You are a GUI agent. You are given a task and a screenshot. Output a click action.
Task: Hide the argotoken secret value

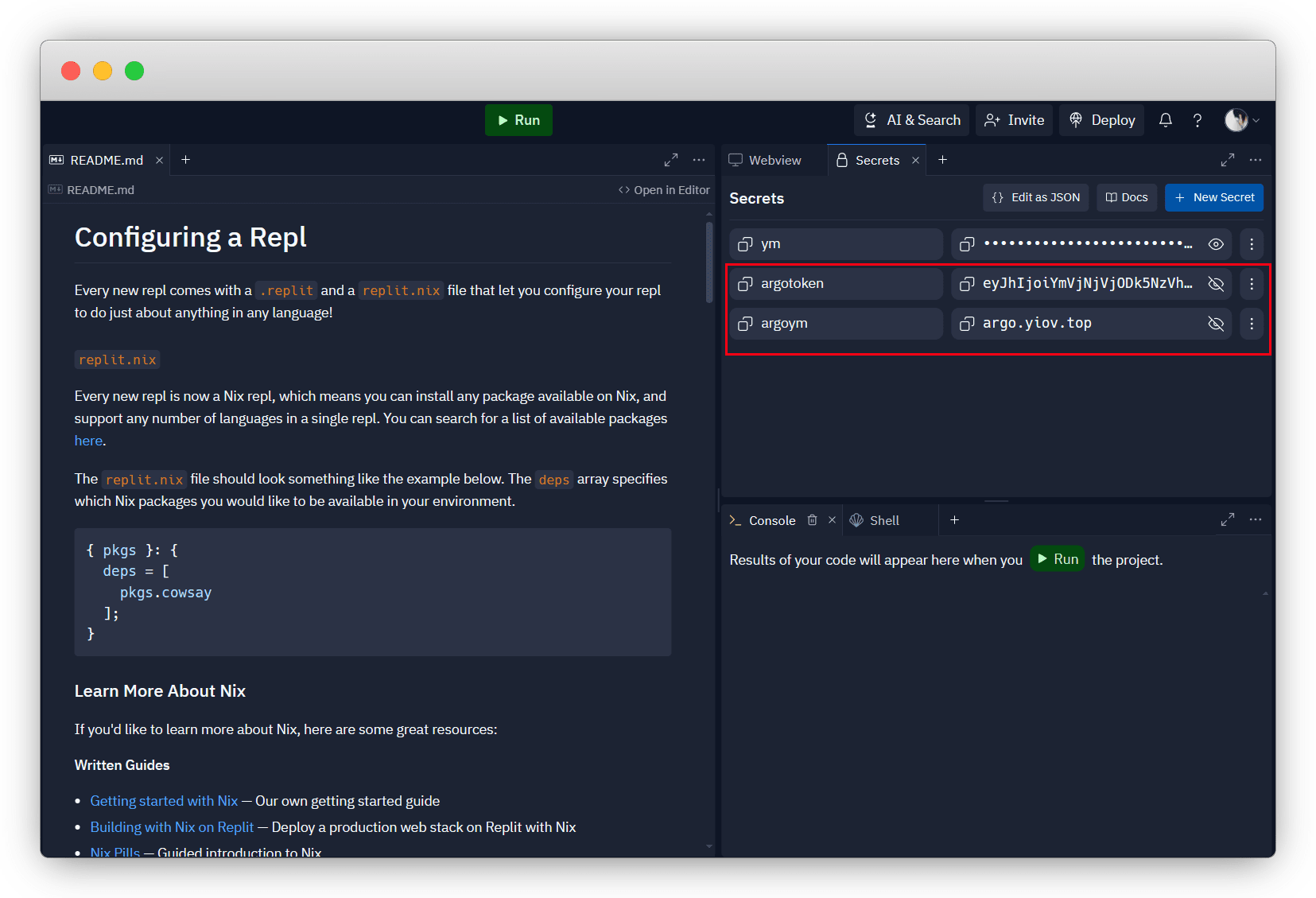pos(1216,284)
